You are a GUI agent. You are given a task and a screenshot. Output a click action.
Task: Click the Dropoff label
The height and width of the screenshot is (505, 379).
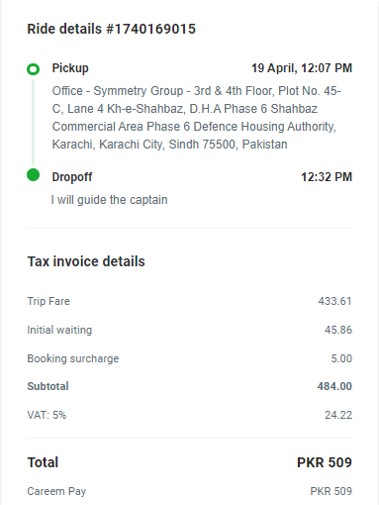coord(72,177)
